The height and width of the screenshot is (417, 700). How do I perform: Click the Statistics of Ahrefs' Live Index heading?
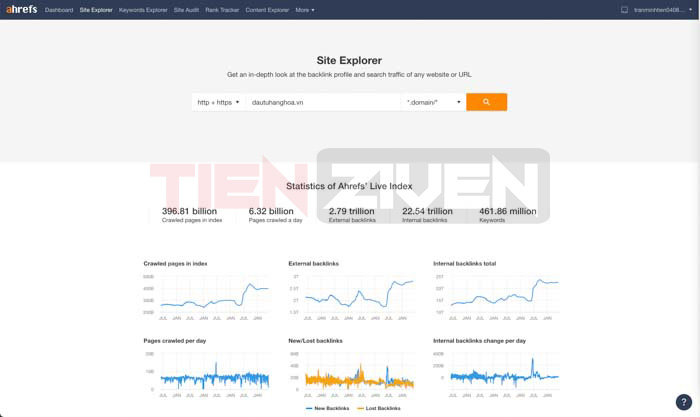coord(349,186)
